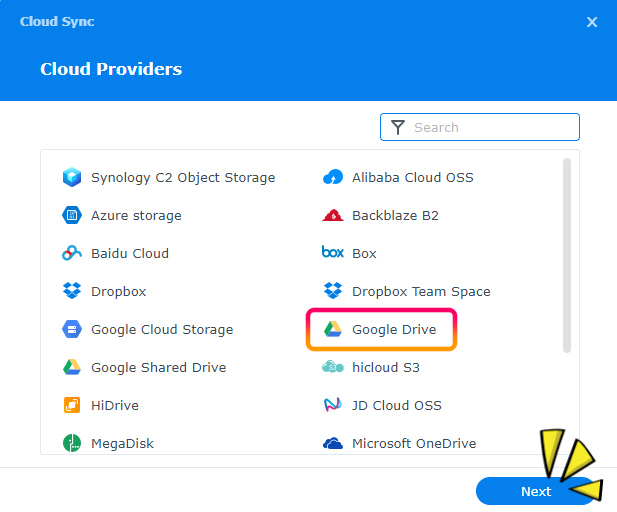
Task: Close the Cloud Sync dialog
Action: pos(592,22)
